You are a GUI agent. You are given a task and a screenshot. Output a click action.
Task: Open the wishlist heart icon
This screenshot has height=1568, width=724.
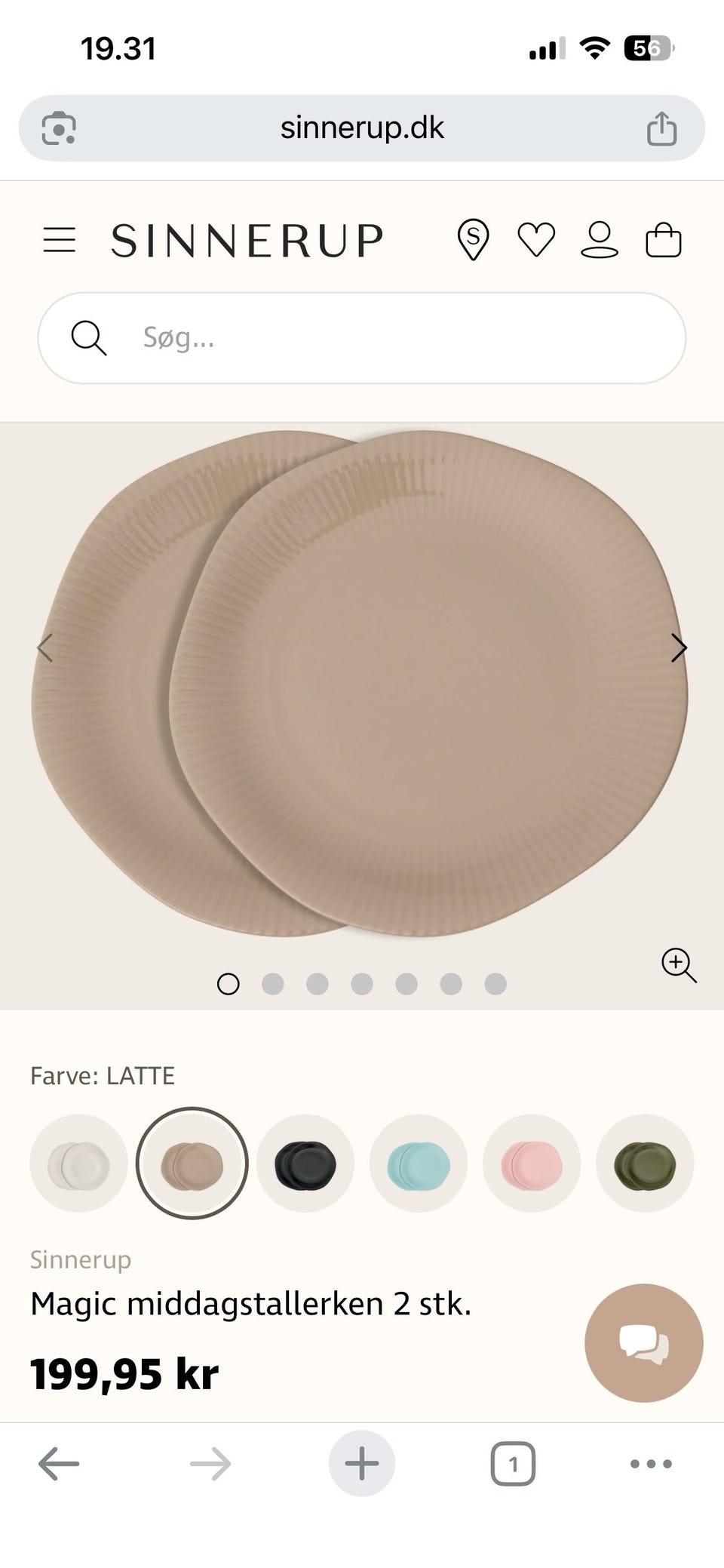tap(536, 241)
